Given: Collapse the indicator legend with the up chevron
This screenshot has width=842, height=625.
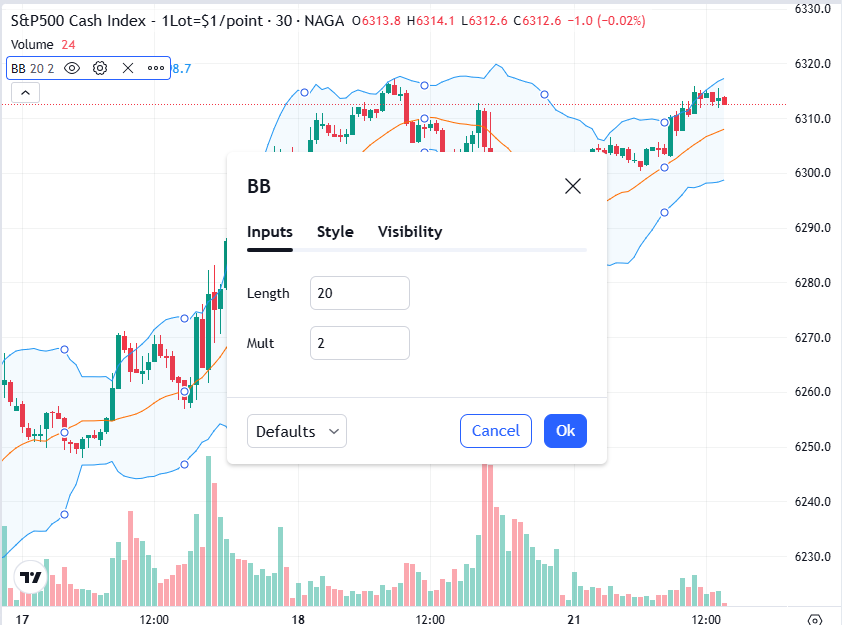Looking at the screenshot, I should click(24, 91).
